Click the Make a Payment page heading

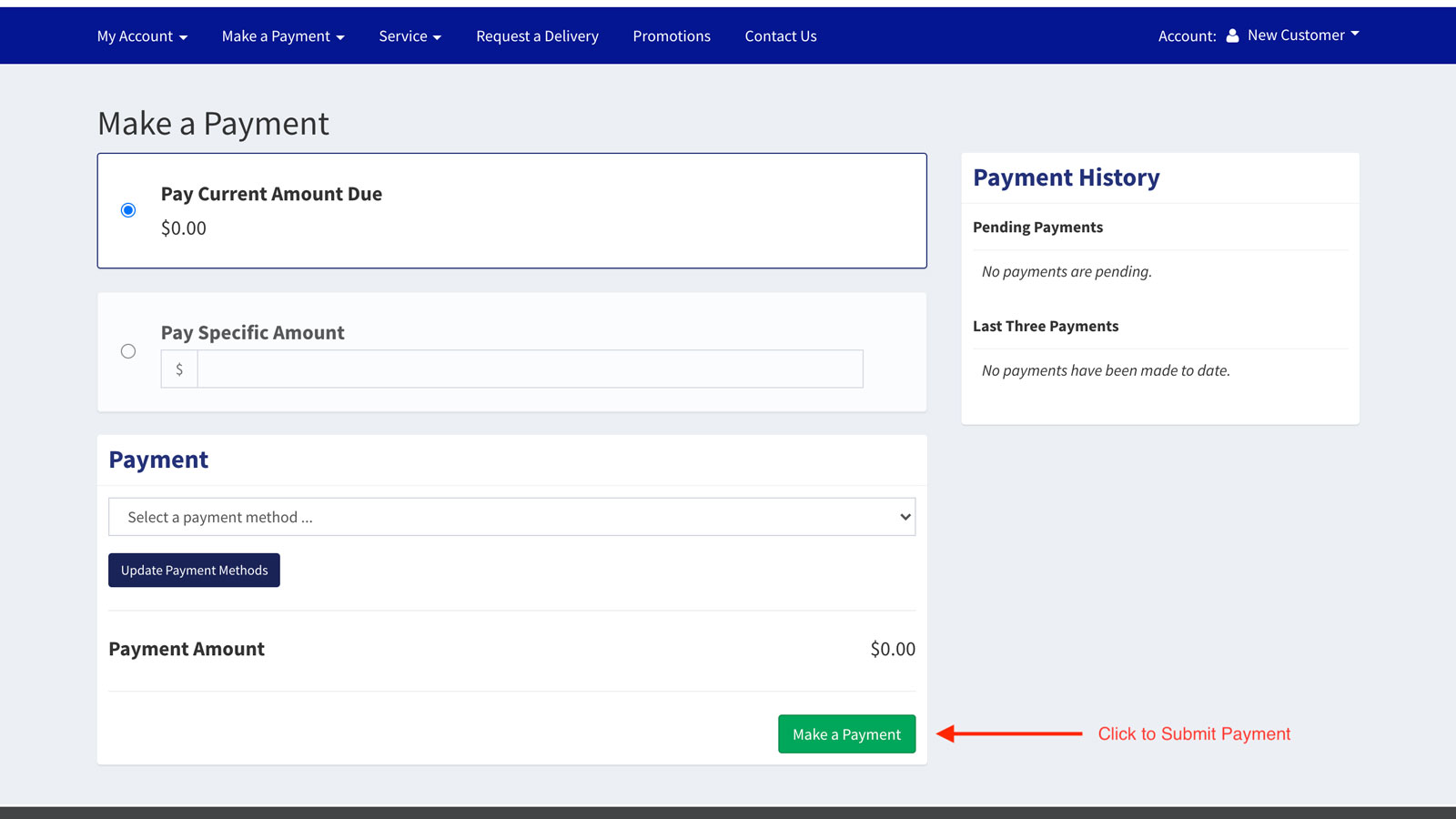click(x=213, y=124)
